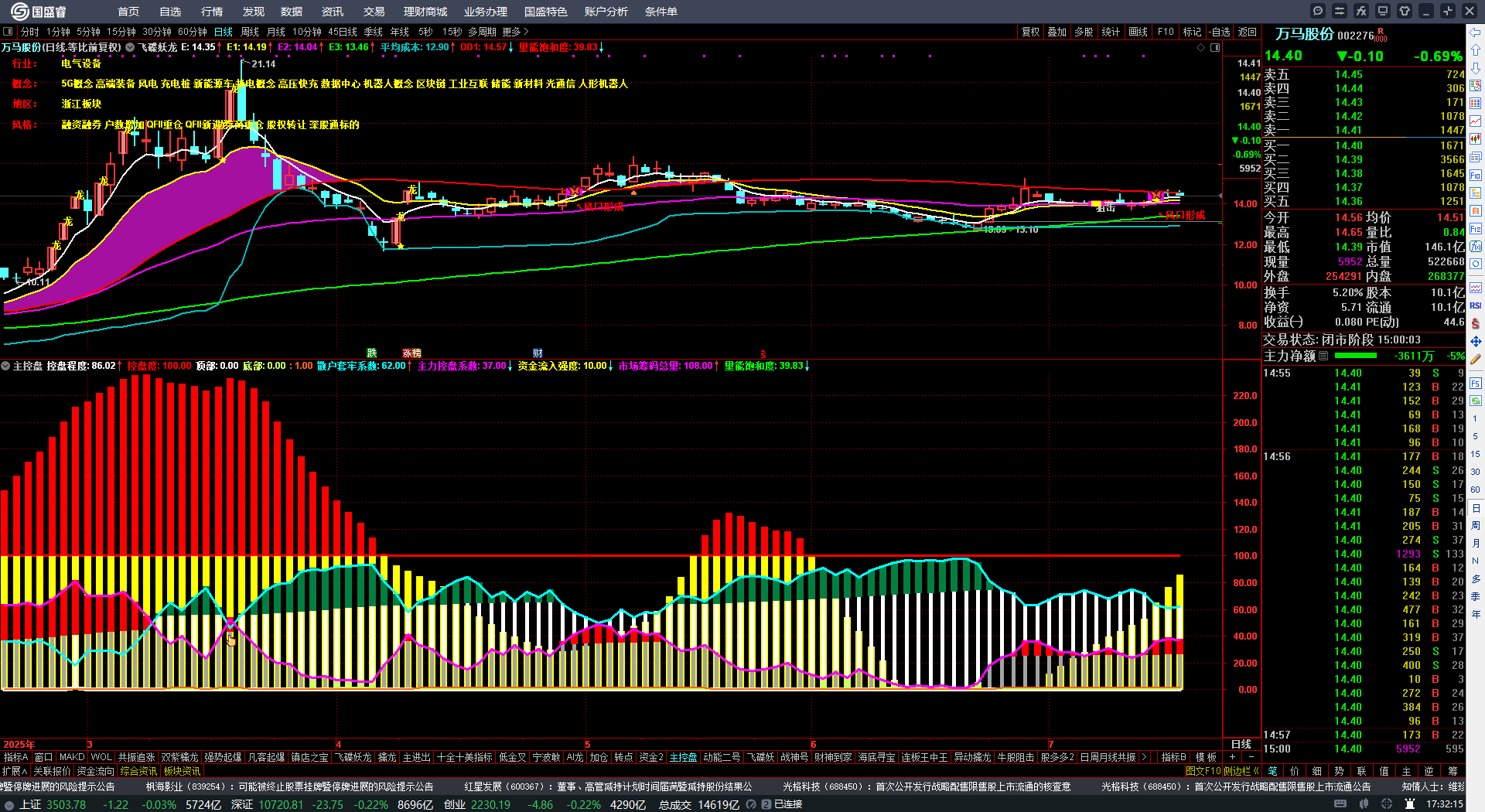Select the 价 tab in bottom right
The image size is (1485, 812).
pos(1295,771)
